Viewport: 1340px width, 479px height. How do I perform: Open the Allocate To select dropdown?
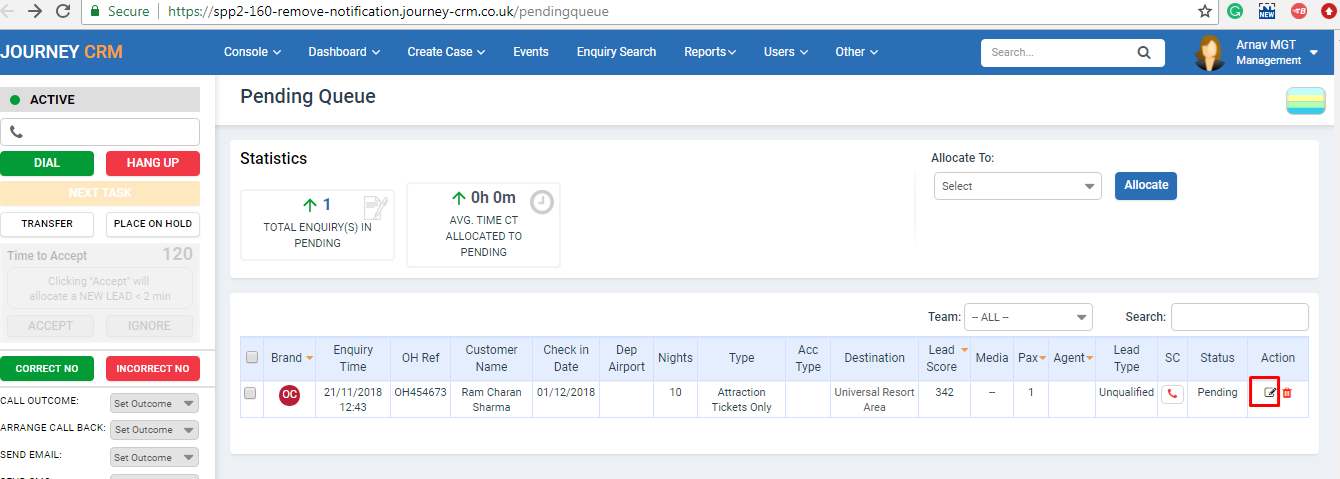pos(1017,186)
